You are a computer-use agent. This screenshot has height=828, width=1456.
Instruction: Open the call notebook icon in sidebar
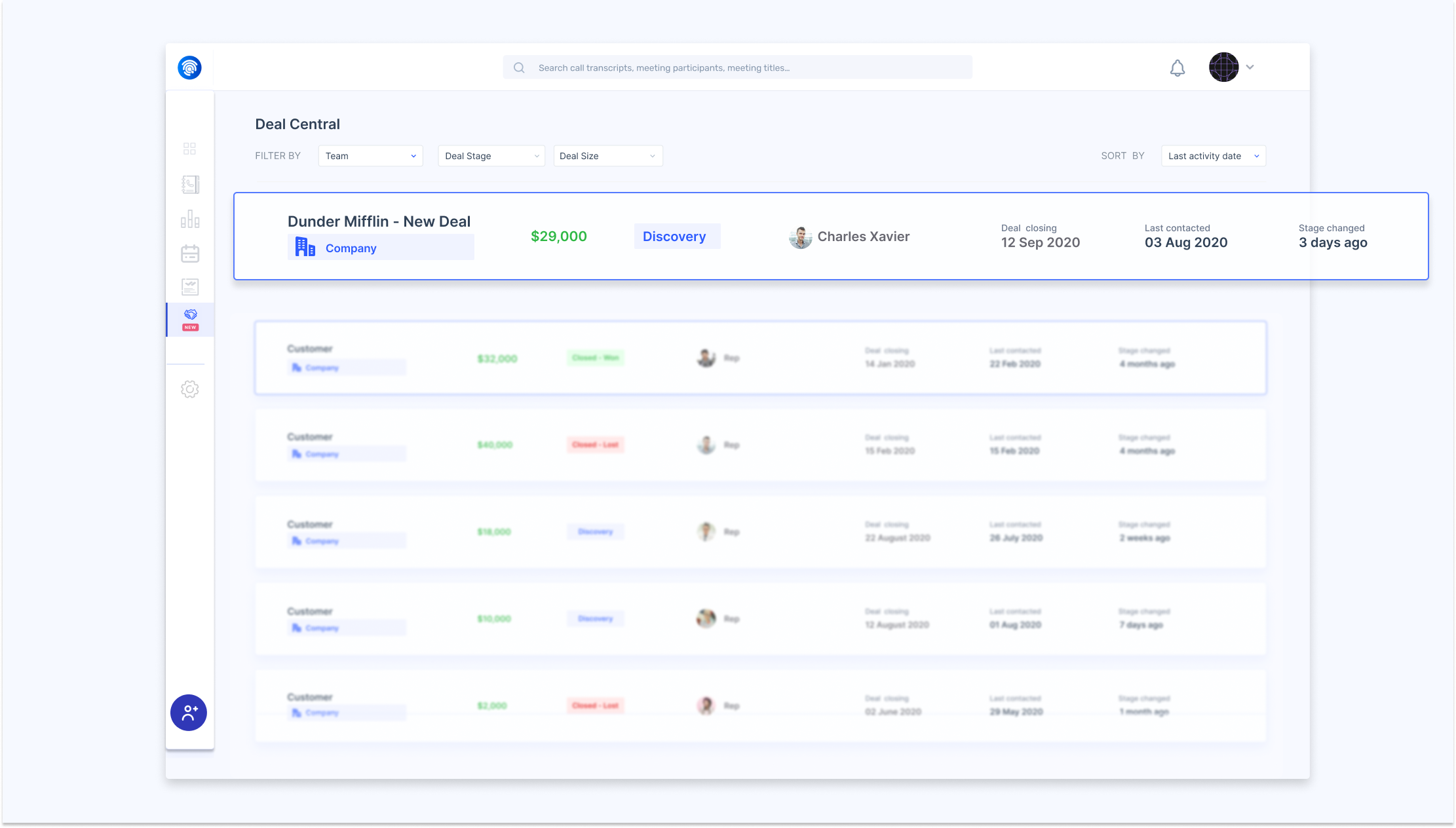(190, 185)
